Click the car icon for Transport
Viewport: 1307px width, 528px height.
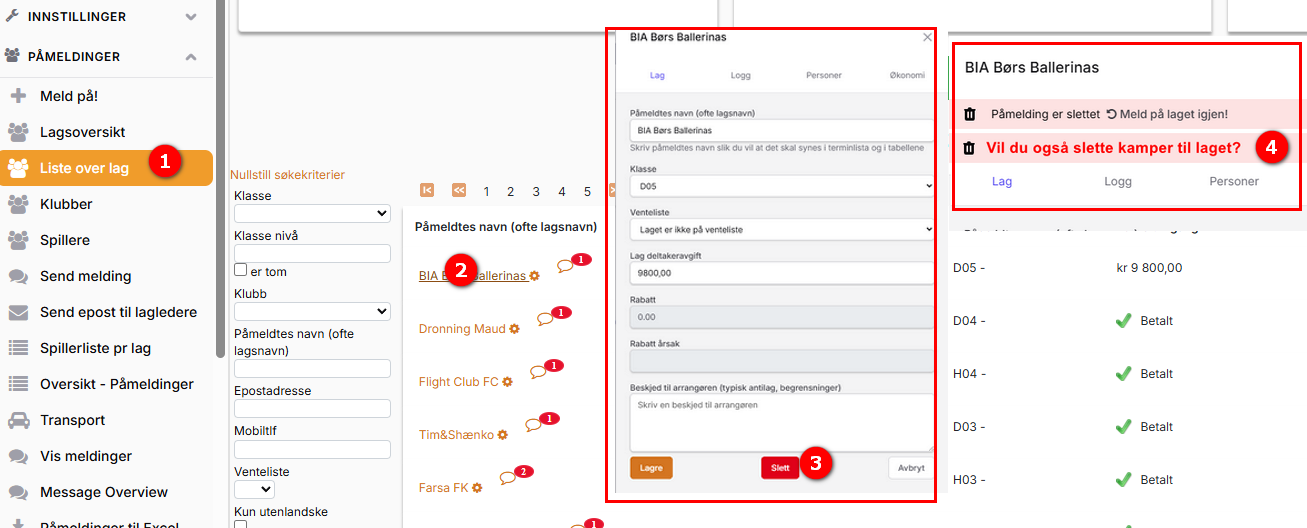[18, 420]
